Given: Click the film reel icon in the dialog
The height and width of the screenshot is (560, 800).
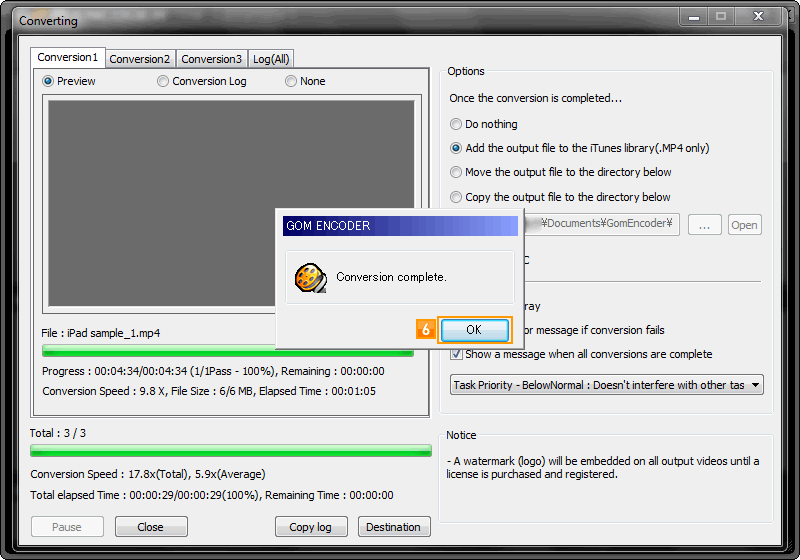Looking at the screenshot, I should (x=311, y=278).
